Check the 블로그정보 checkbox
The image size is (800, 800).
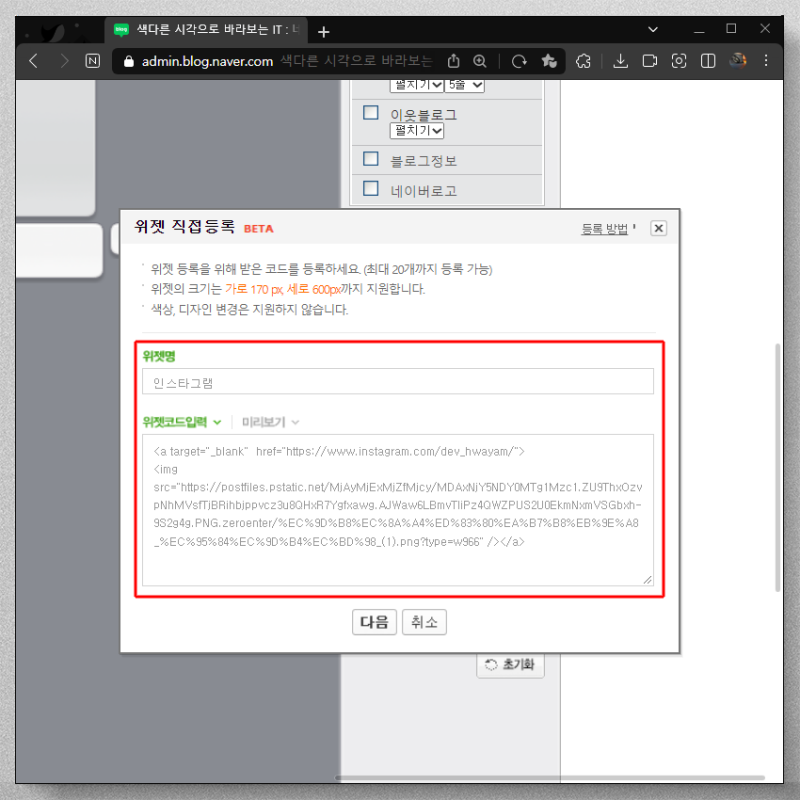(x=370, y=159)
